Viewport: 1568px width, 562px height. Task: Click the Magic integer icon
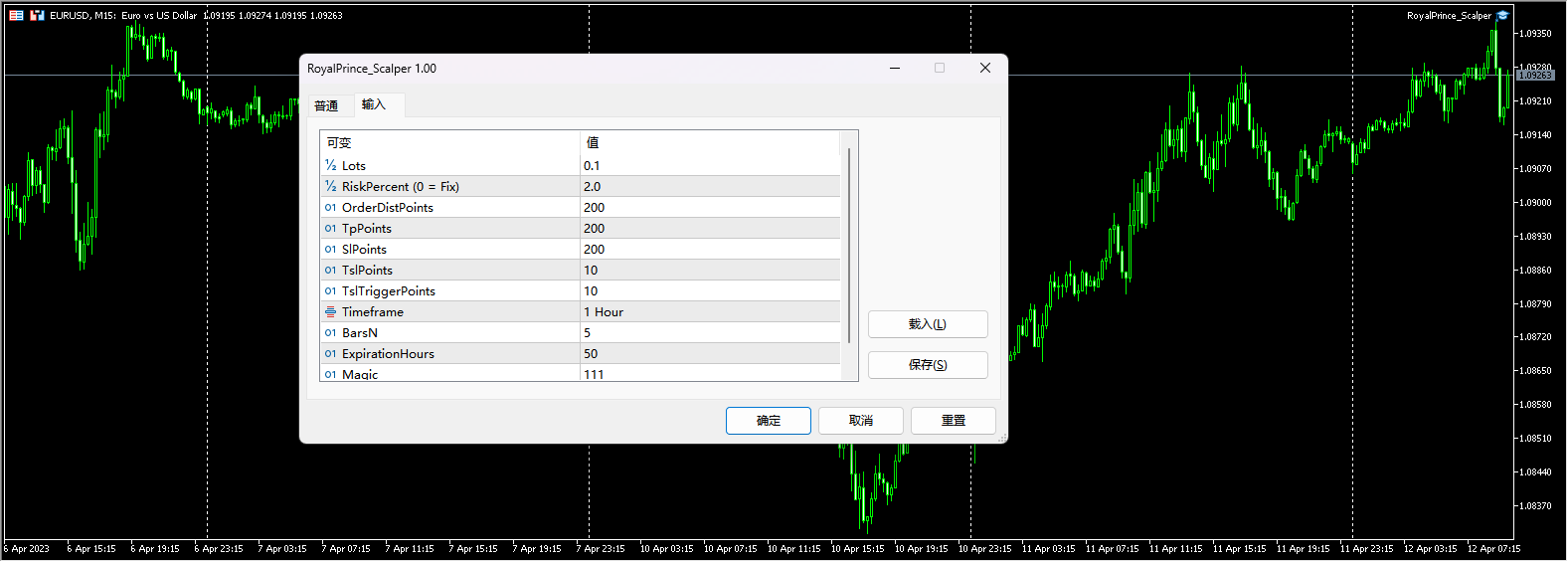click(x=330, y=374)
